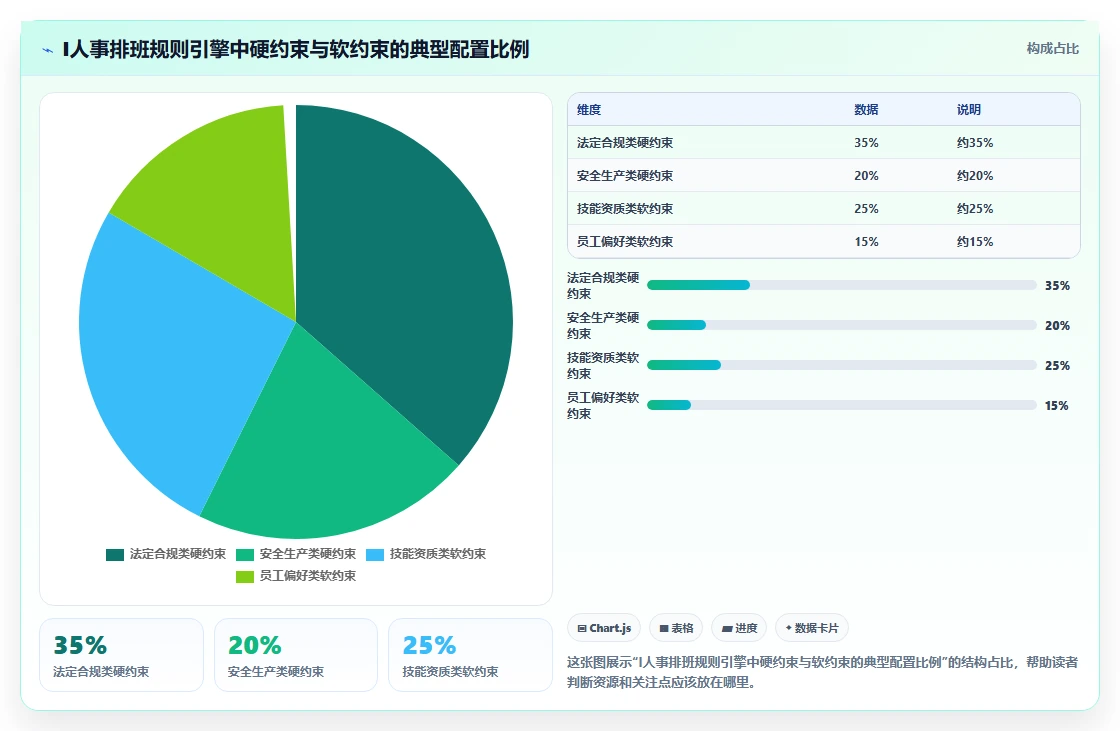Screen dimensions: 1120x731
Task: Click the 数据卡片 tag
Action: 812,628
